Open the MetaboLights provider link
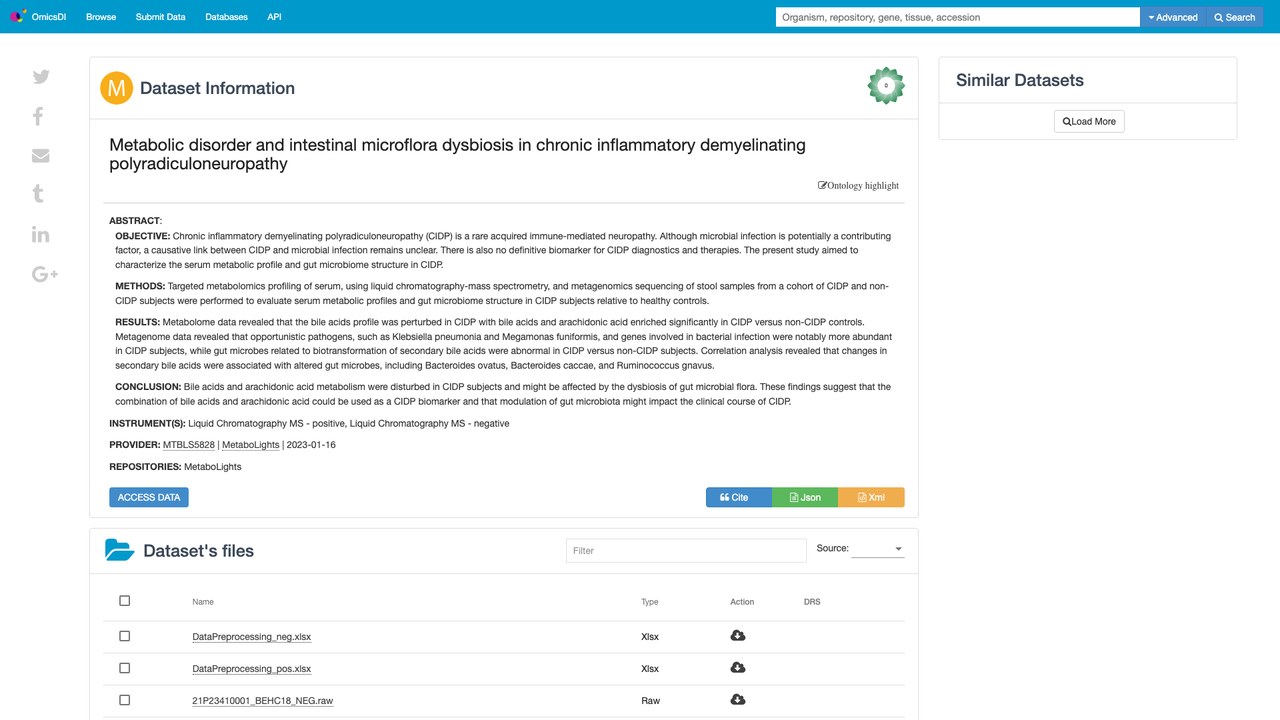This screenshot has height=720, width=1280. click(250, 445)
